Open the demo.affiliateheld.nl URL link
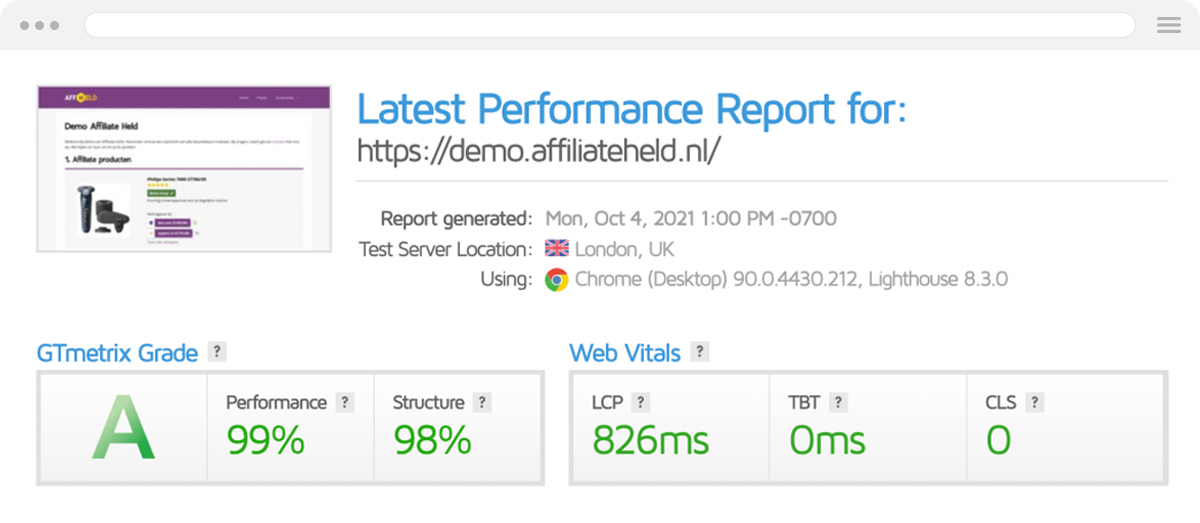Screen dimensions: 1200x523 (539, 151)
